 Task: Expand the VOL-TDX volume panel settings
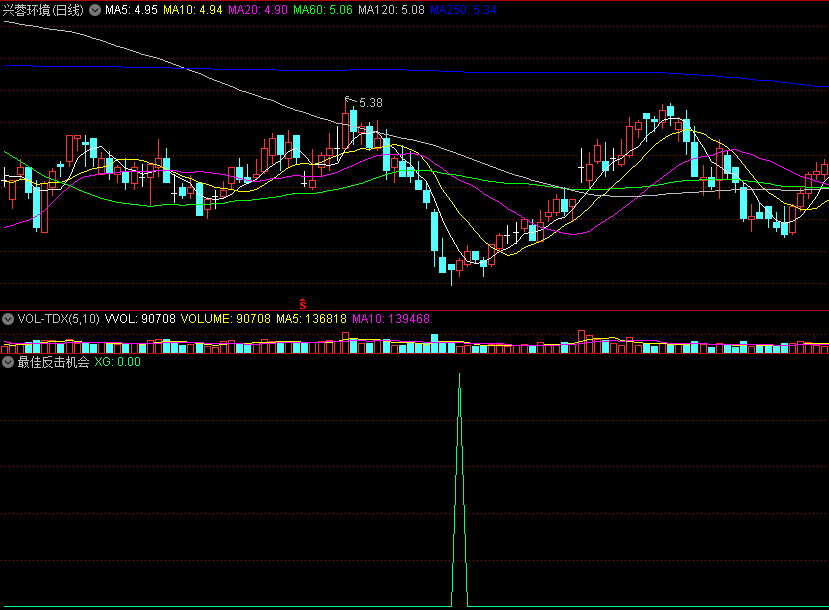coord(8,319)
